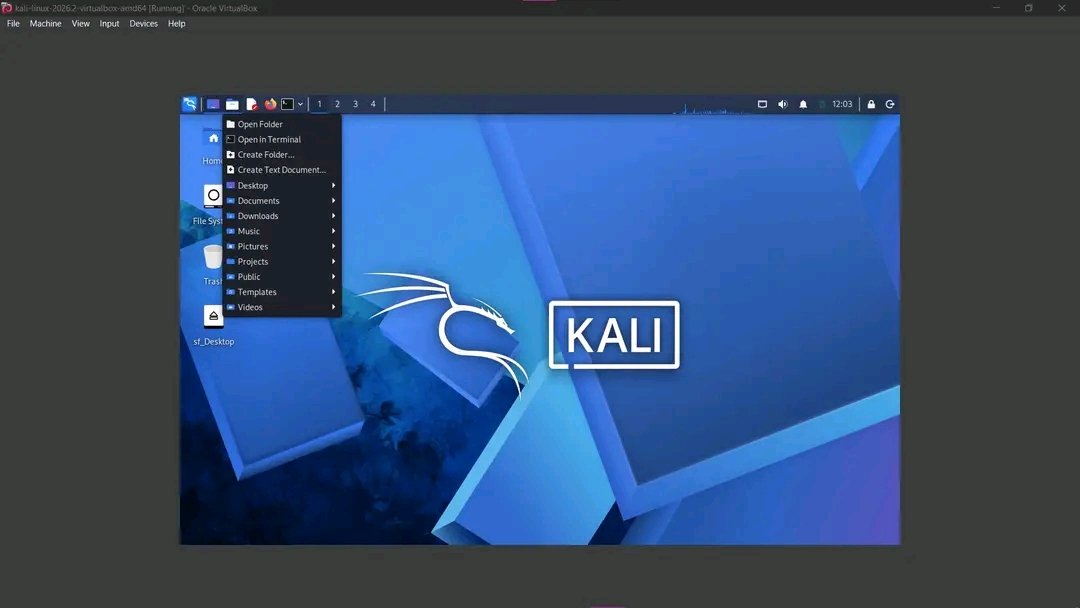The image size is (1080, 608).
Task: Click the Show Desktop panel icon
Action: pyautogui.click(x=213, y=104)
